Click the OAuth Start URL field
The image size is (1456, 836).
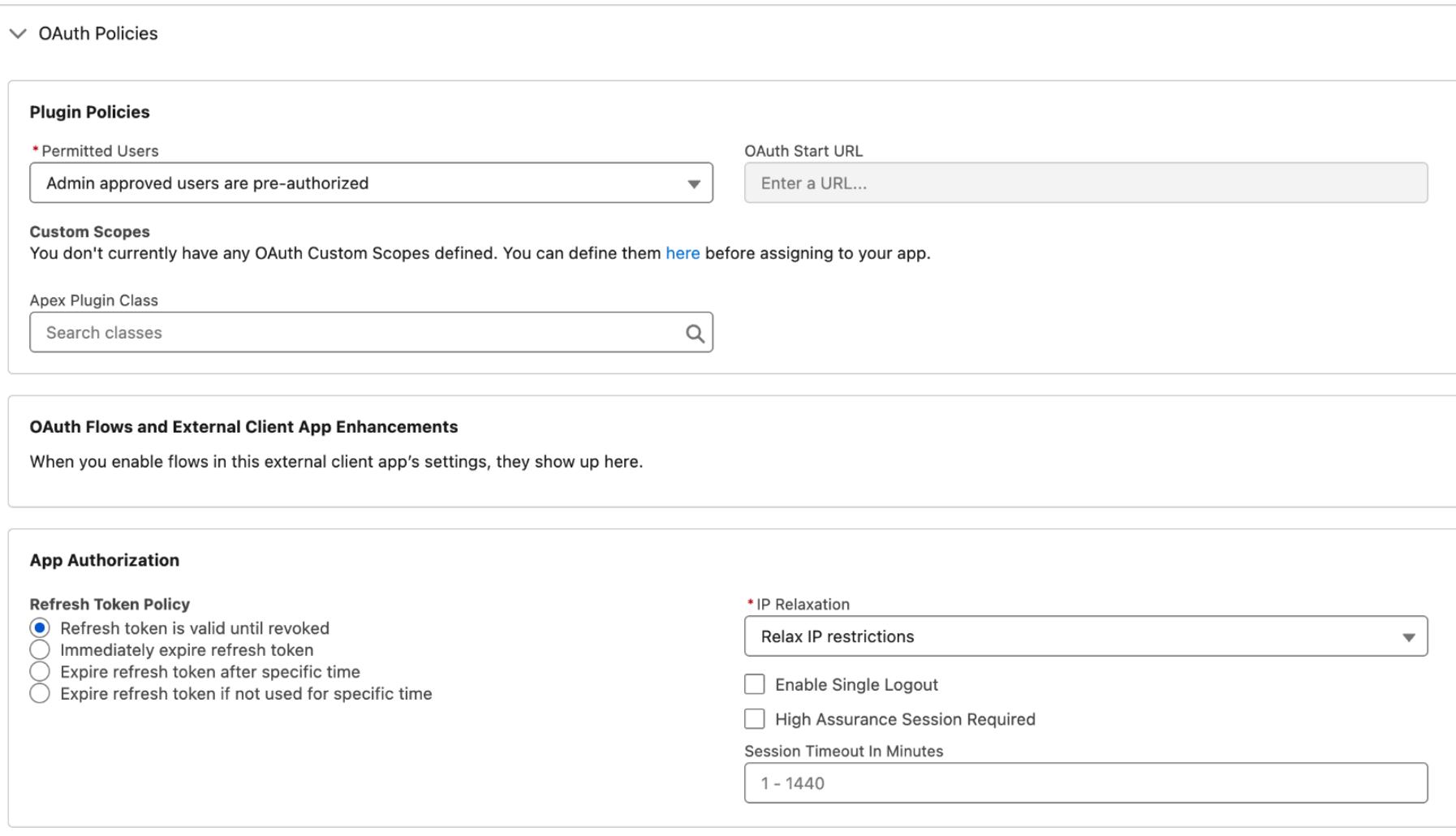tap(1085, 183)
